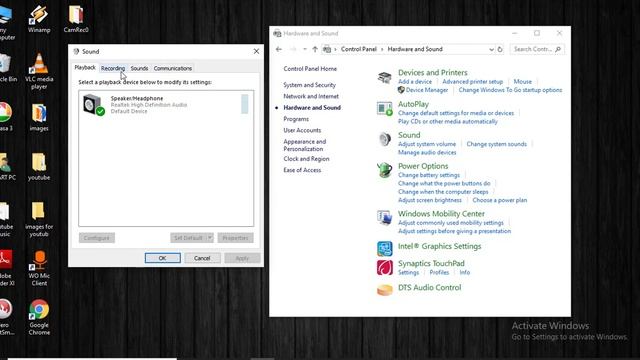
Task: Open Play CDs or other media automatically
Action: coord(448,122)
